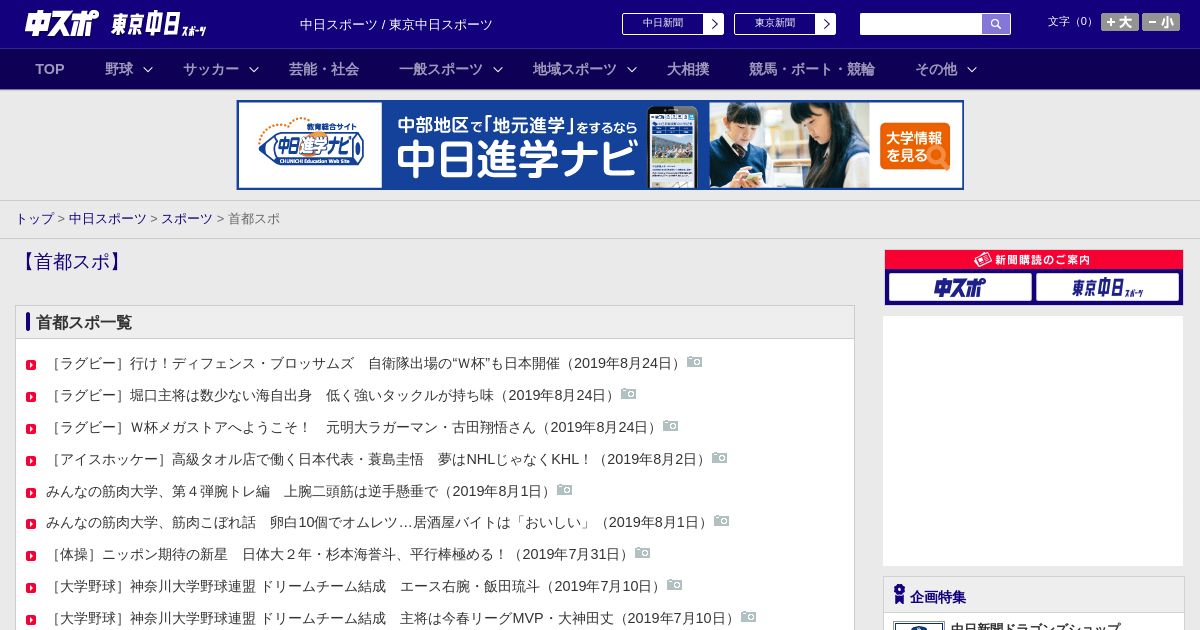
Task: Expand the 地域スポーツ menu chevron
Action: (x=632, y=69)
